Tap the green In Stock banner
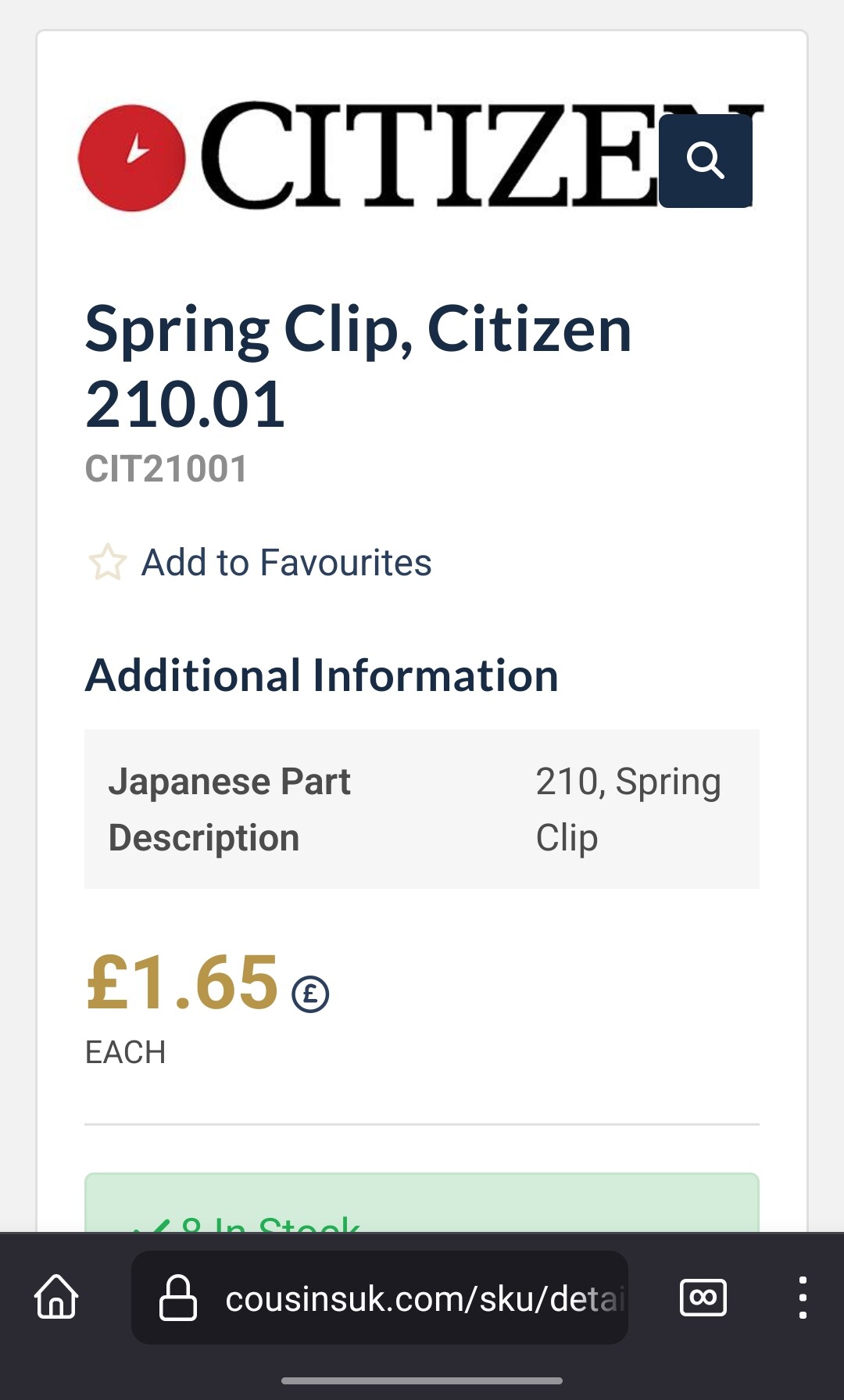 coord(422,1202)
